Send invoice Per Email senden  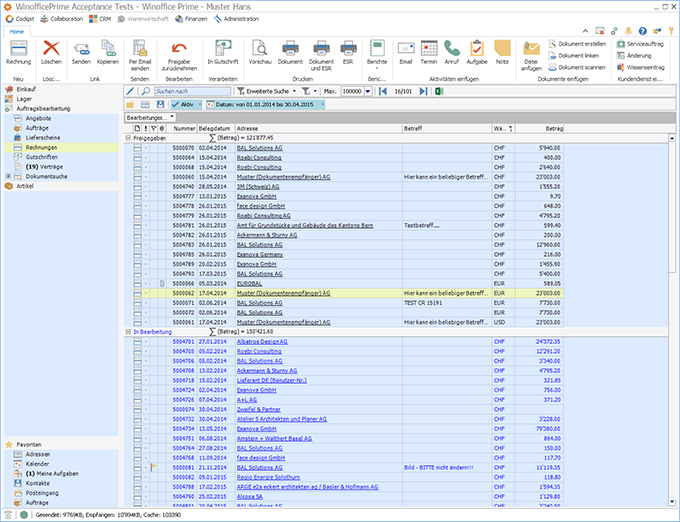140,55
